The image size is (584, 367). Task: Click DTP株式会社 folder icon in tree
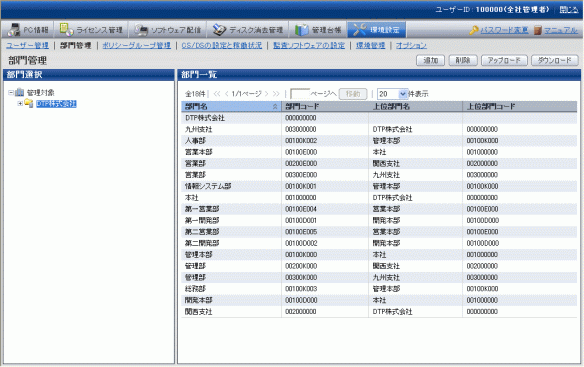tap(29, 103)
